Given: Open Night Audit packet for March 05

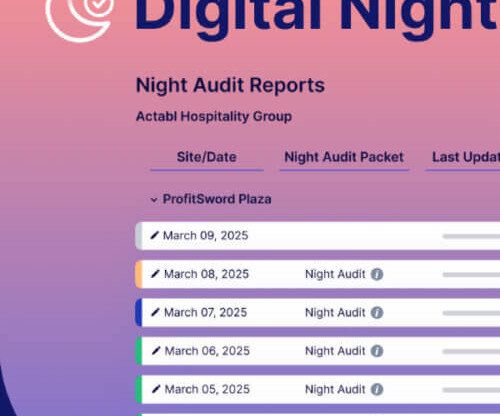Looking at the screenshot, I should (x=335, y=389).
